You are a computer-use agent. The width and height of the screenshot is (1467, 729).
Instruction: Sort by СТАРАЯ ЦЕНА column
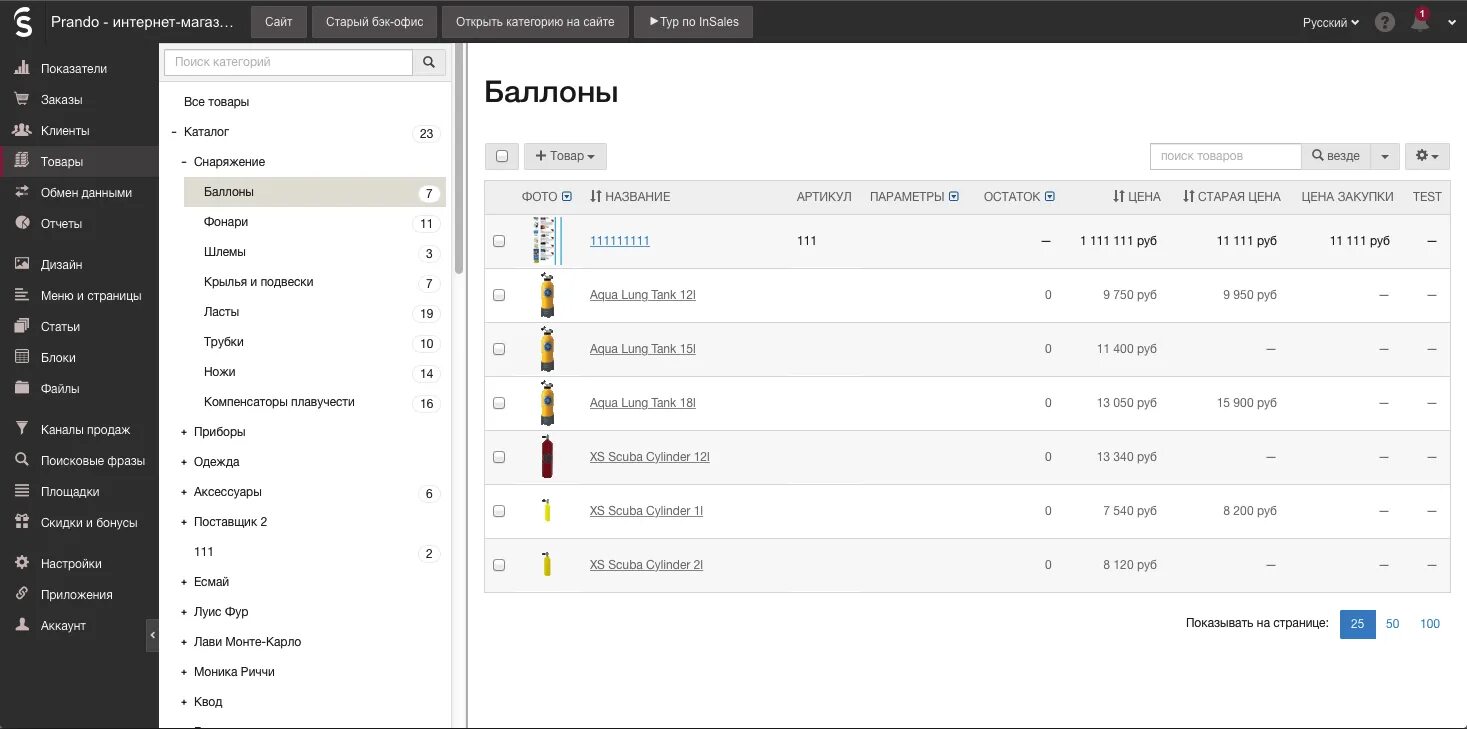pos(1231,197)
